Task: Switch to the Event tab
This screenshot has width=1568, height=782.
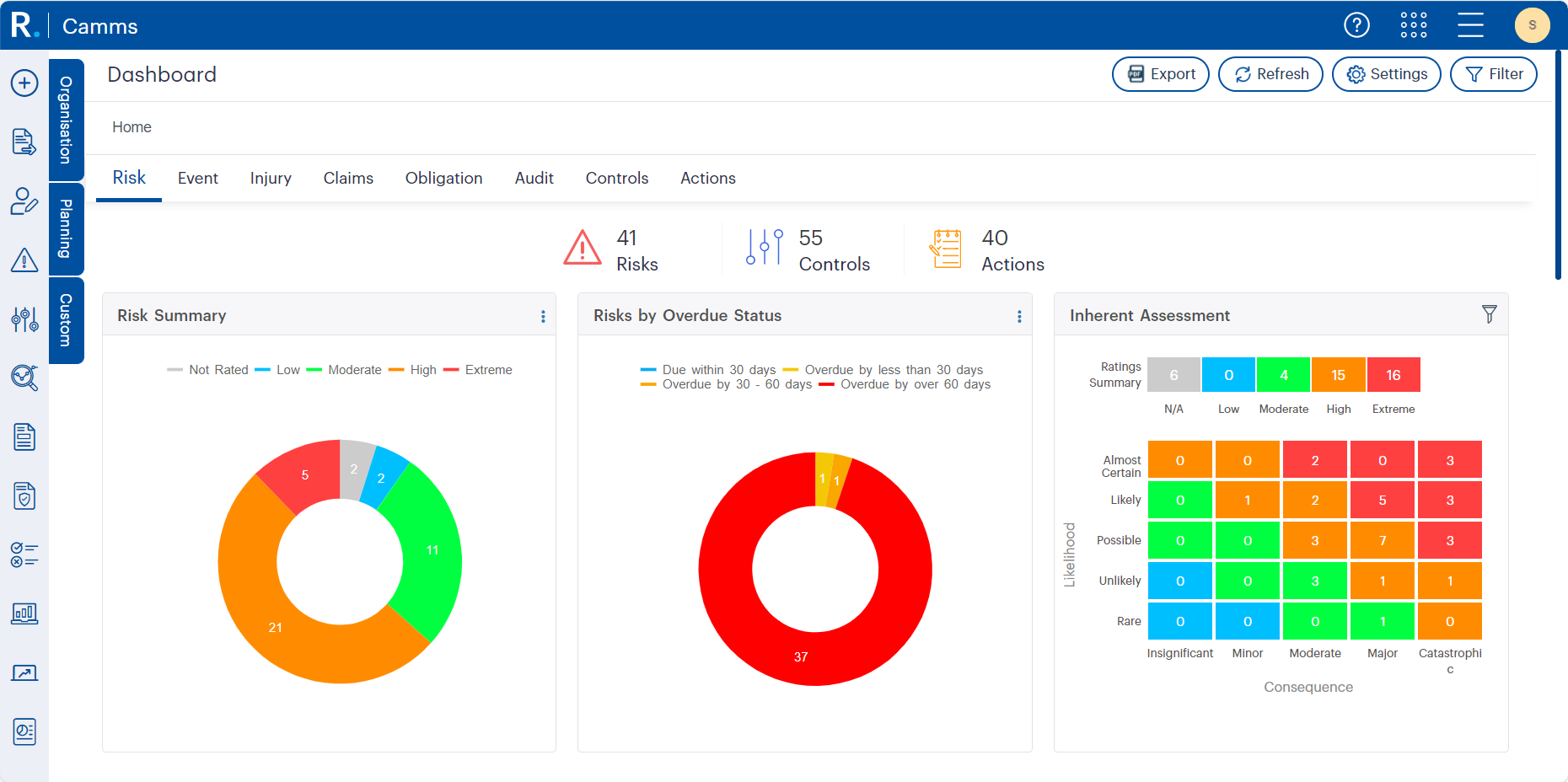Action: pos(198,178)
